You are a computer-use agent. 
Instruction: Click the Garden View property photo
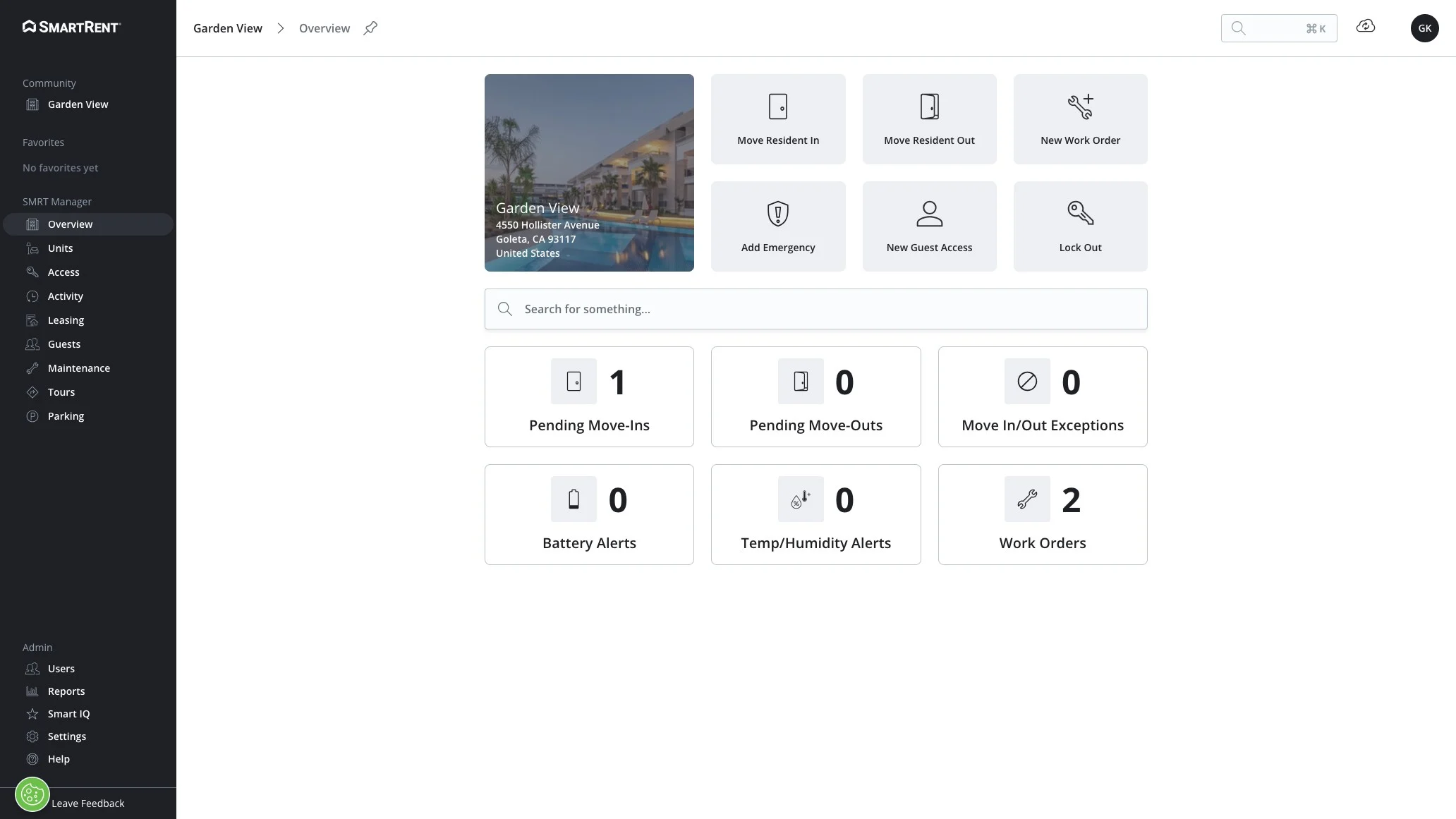pyautogui.click(x=589, y=173)
